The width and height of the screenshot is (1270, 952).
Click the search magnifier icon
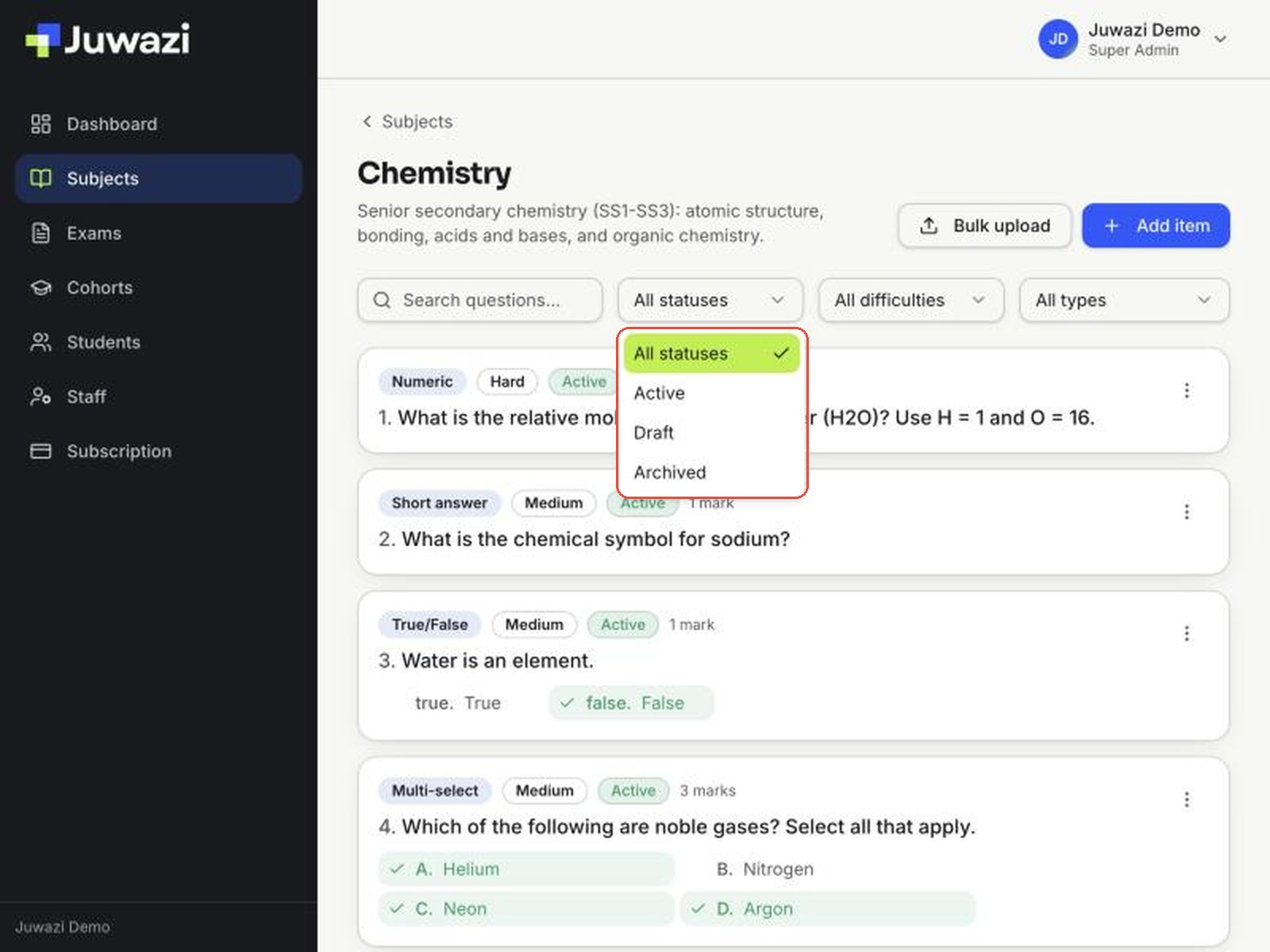coord(382,300)
